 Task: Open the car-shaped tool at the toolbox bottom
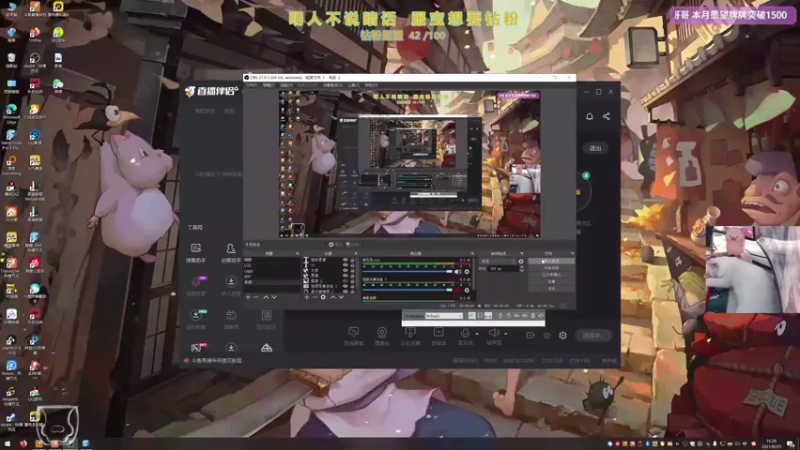266,348
